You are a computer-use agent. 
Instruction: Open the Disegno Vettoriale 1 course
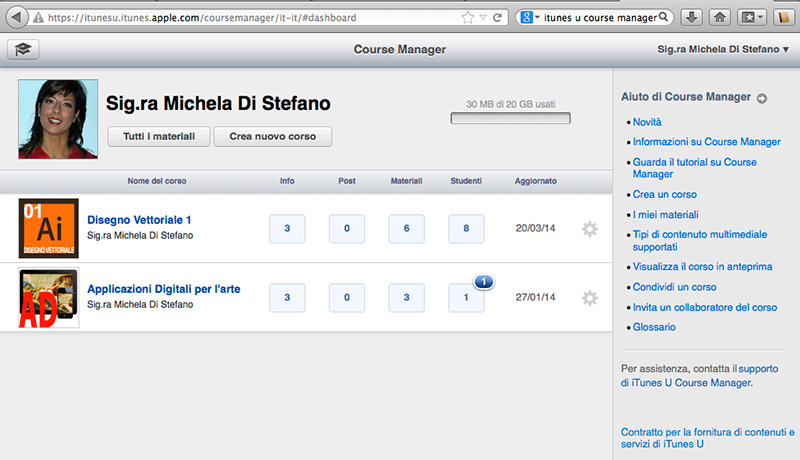[139, 220]
